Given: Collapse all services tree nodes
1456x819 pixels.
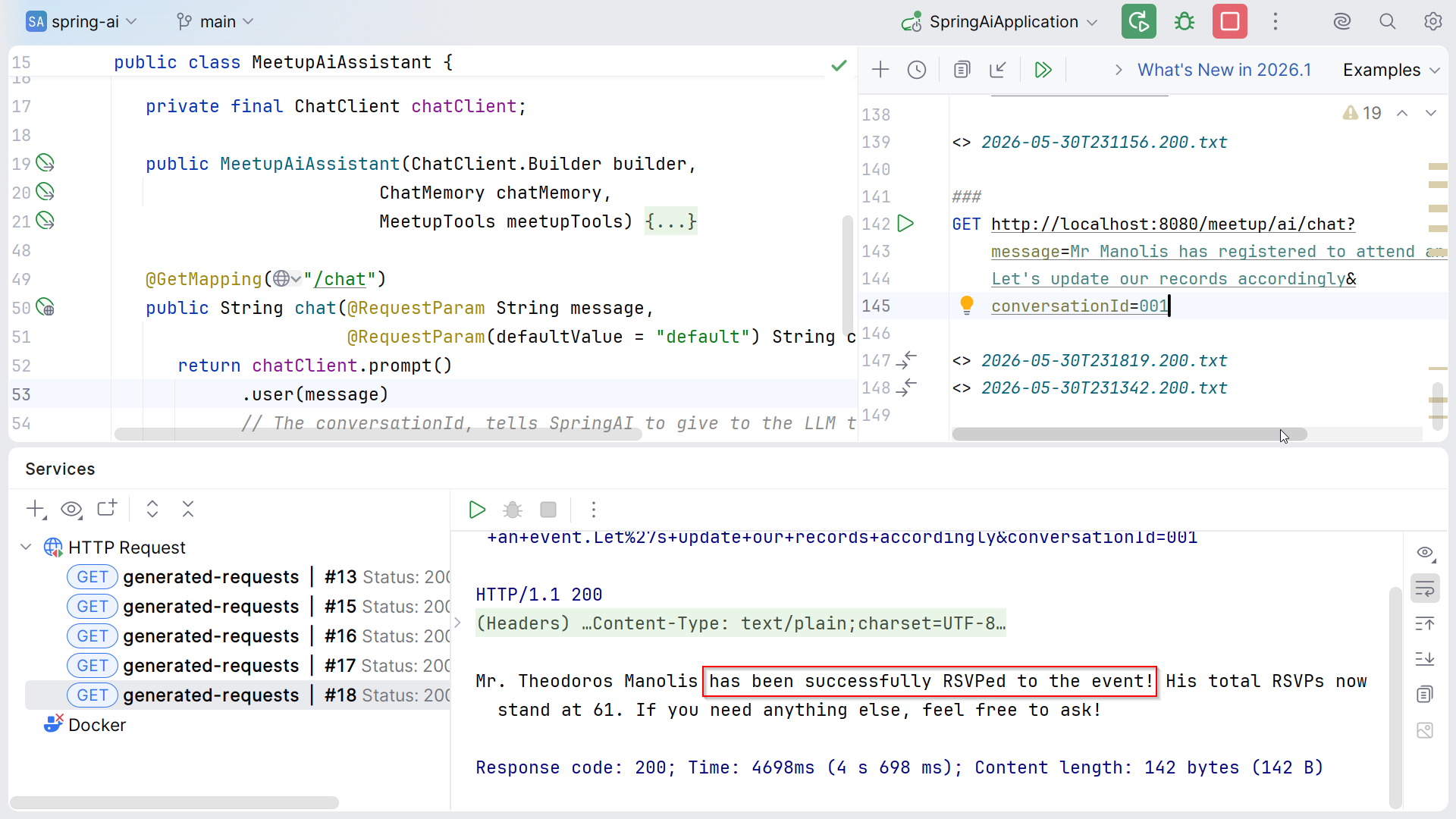Looking at the screenshot, I should pyautogui.click(x=188, y=509).
